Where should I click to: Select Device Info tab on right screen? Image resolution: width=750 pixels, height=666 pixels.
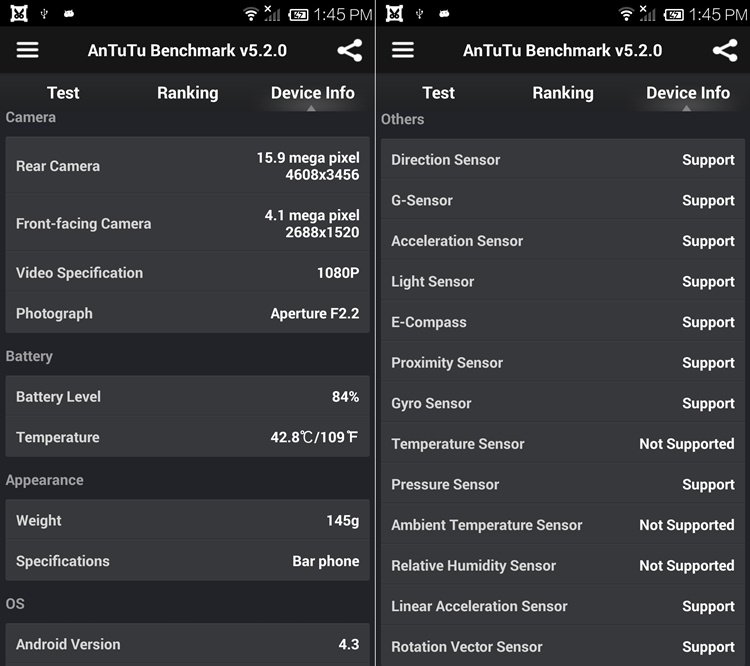(x=688, y=93)
